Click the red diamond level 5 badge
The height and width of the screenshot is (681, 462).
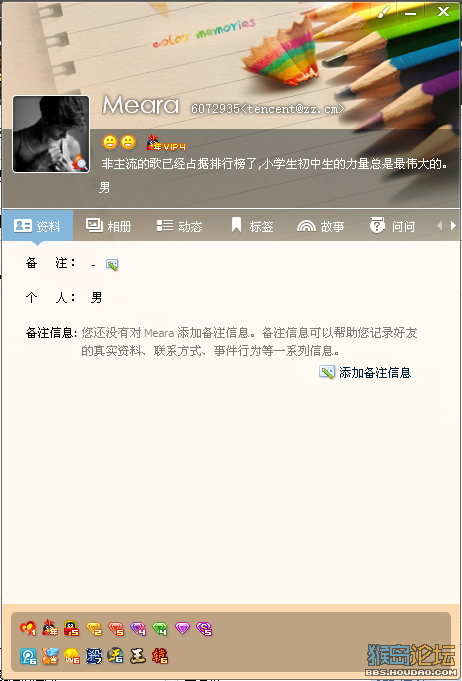[x=116, y=628]
